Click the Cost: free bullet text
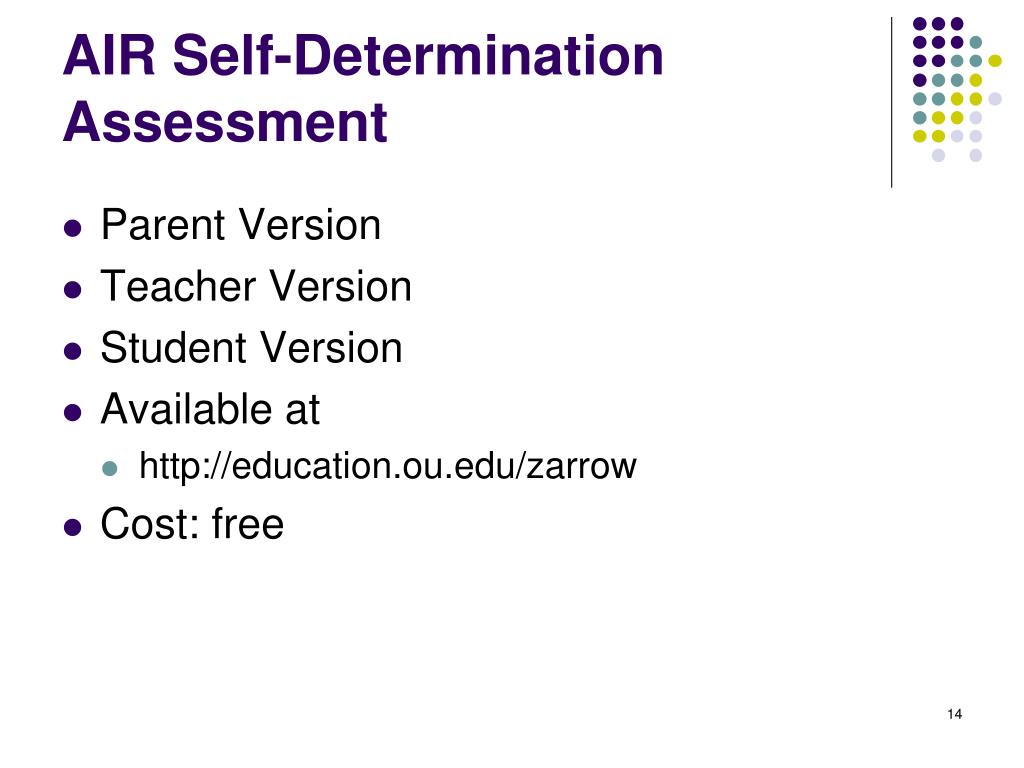1024x768 pixels. point(192,524)
